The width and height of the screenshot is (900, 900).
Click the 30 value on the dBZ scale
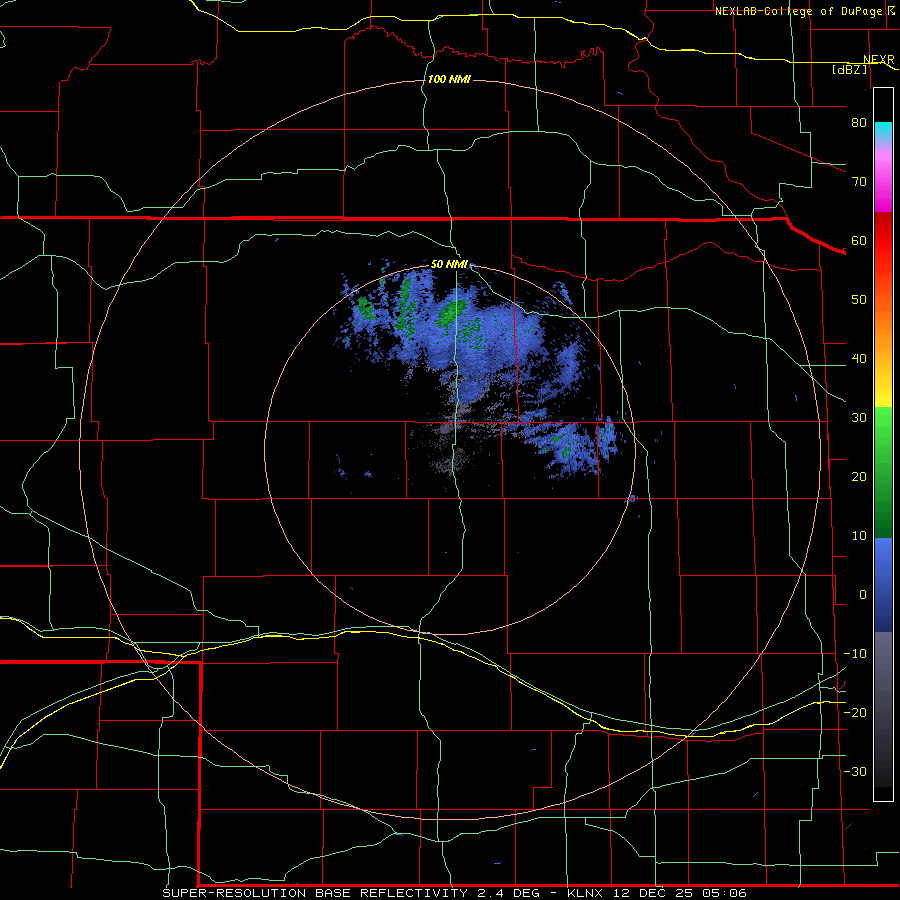[x=859, y=418]
